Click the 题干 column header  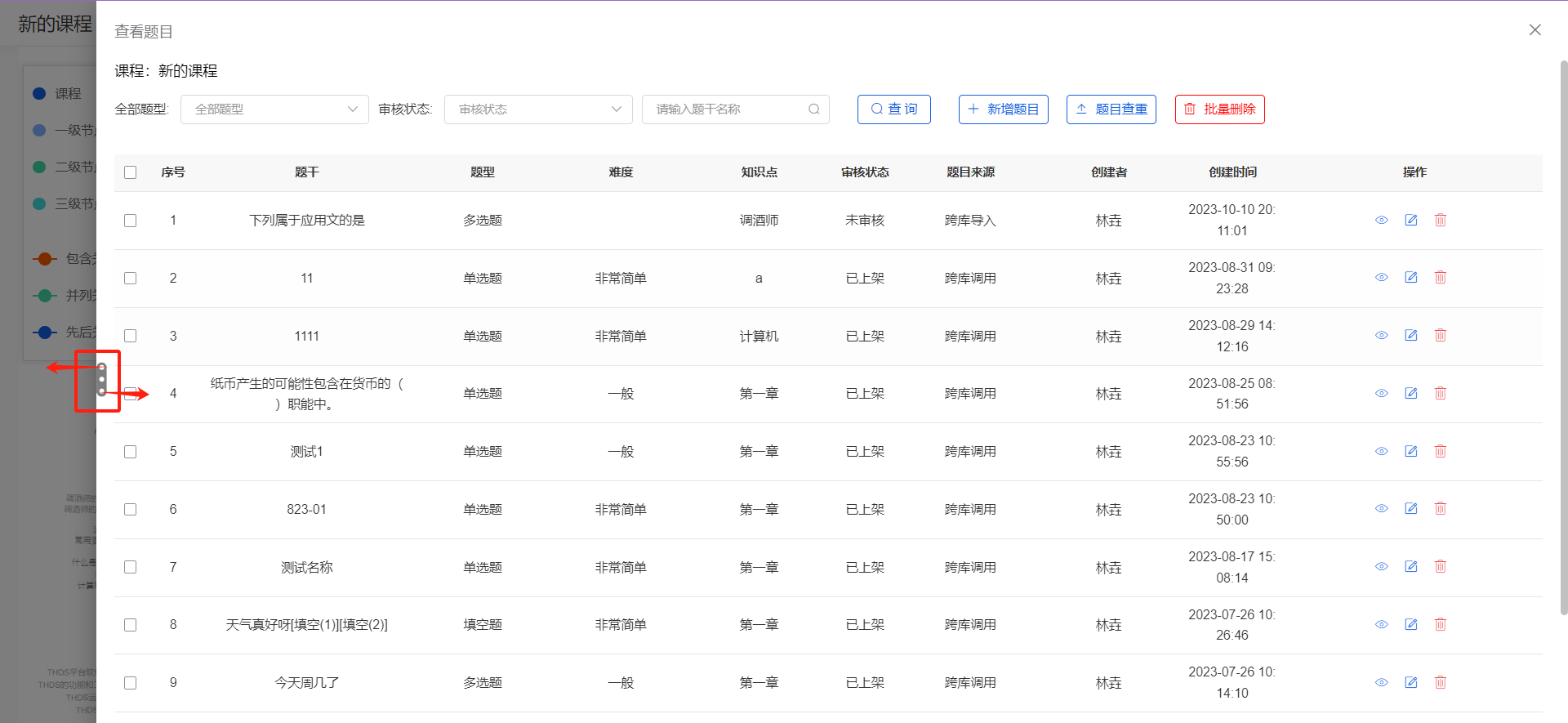point(306,172)
